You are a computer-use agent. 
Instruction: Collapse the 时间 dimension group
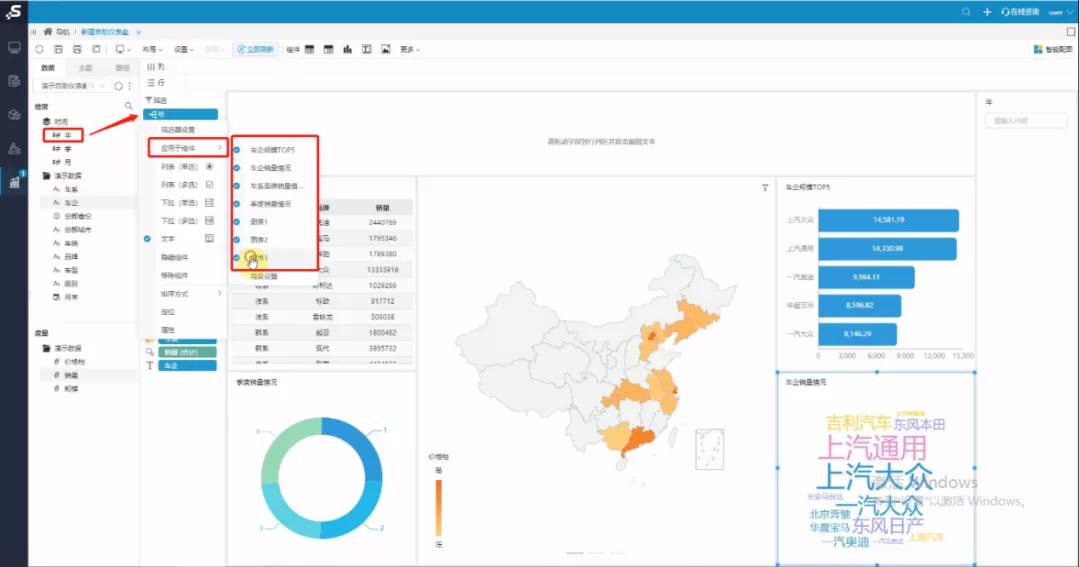click(47, 121)
